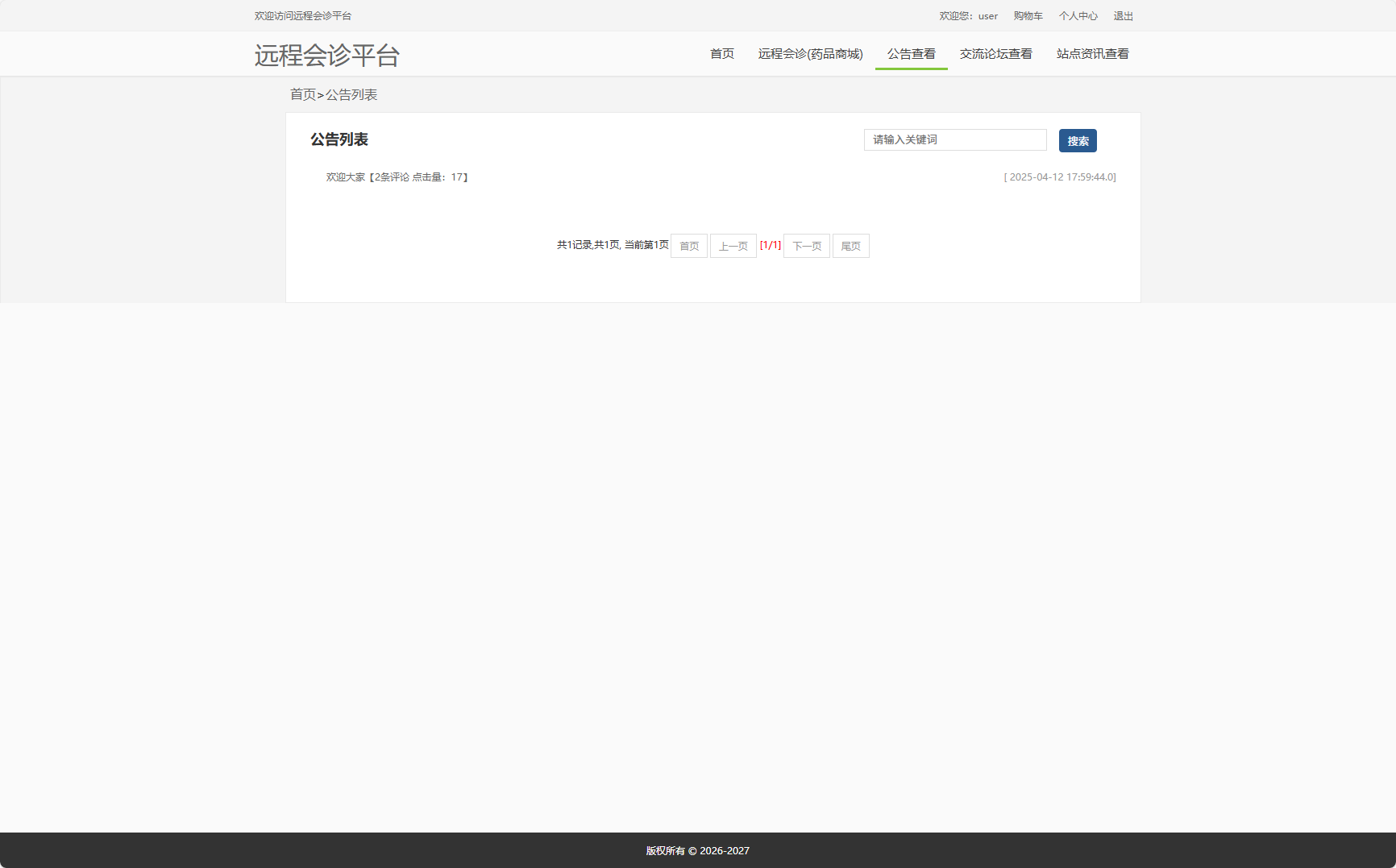Image resolution: width=1396 pixels, height=868 pixels.
Task: Click 欢迎访问远程会诊平台 header text
Action: [302, 15]
